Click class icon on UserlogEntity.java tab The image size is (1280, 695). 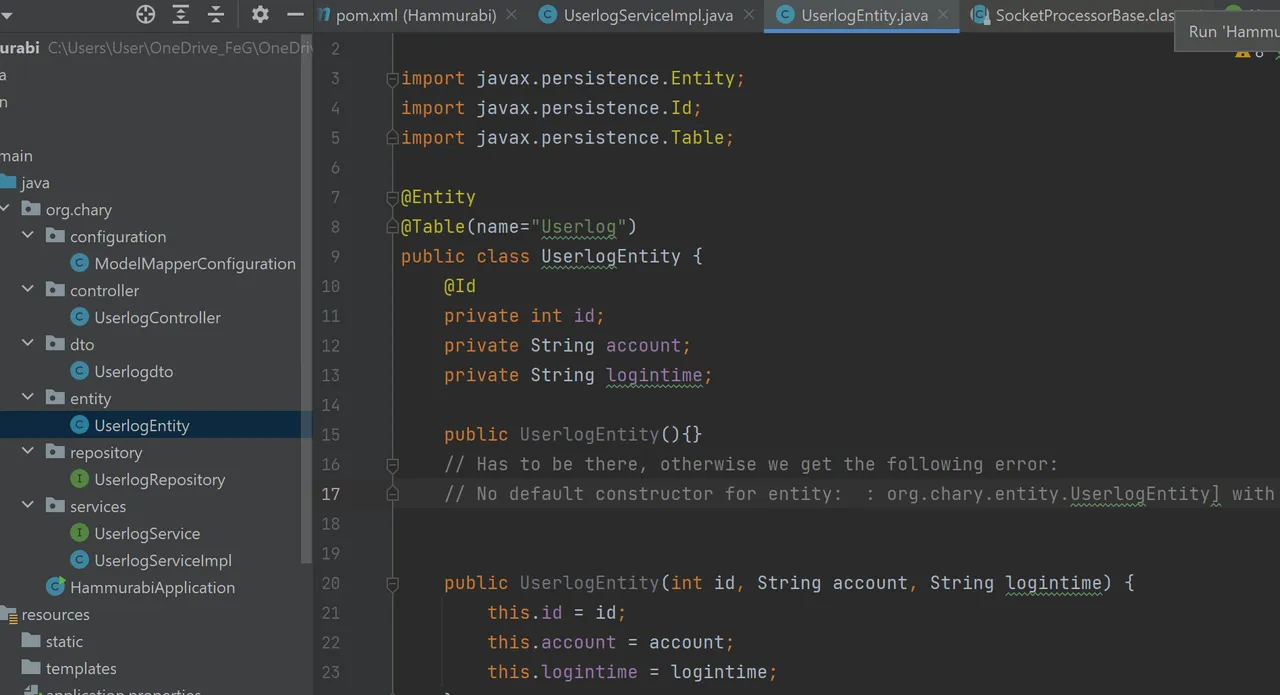click(x=785, y=15)
